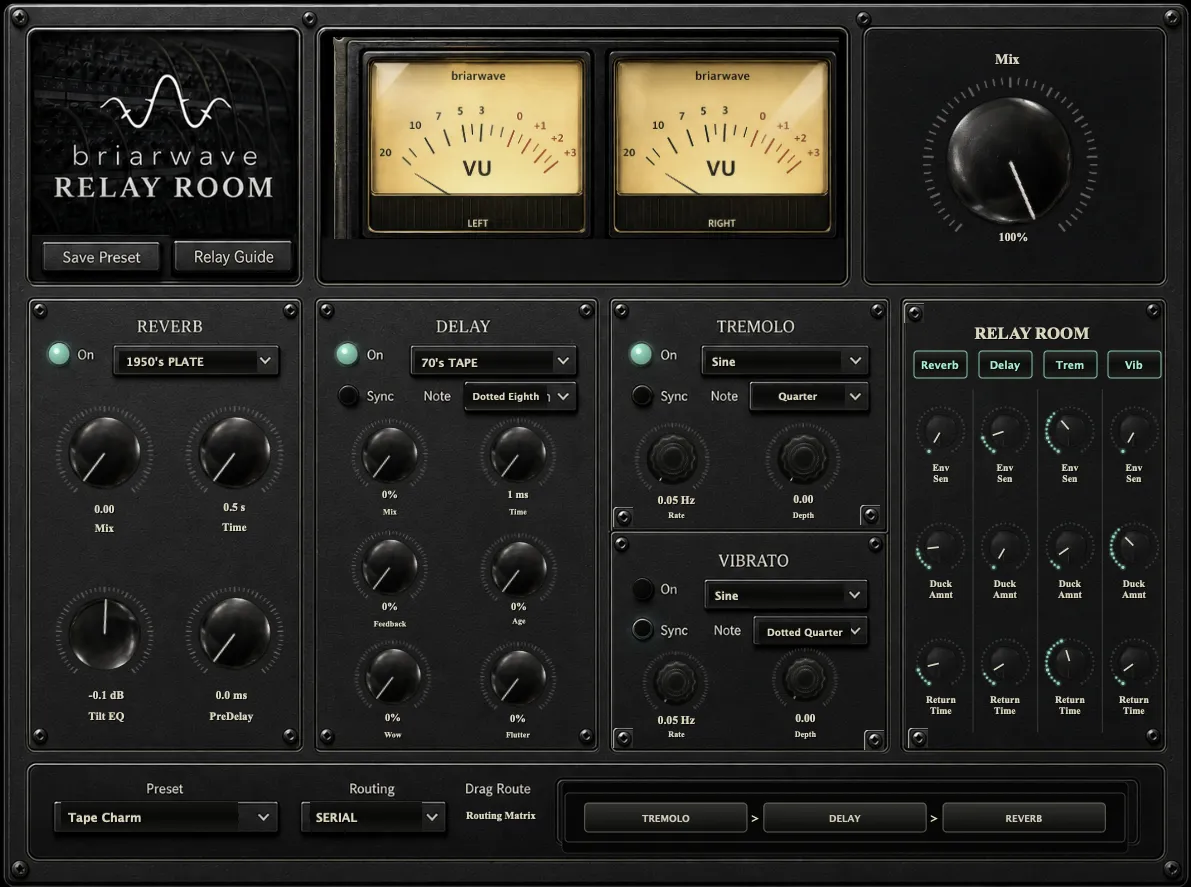Click the Right VU meter

click(721, 144)
